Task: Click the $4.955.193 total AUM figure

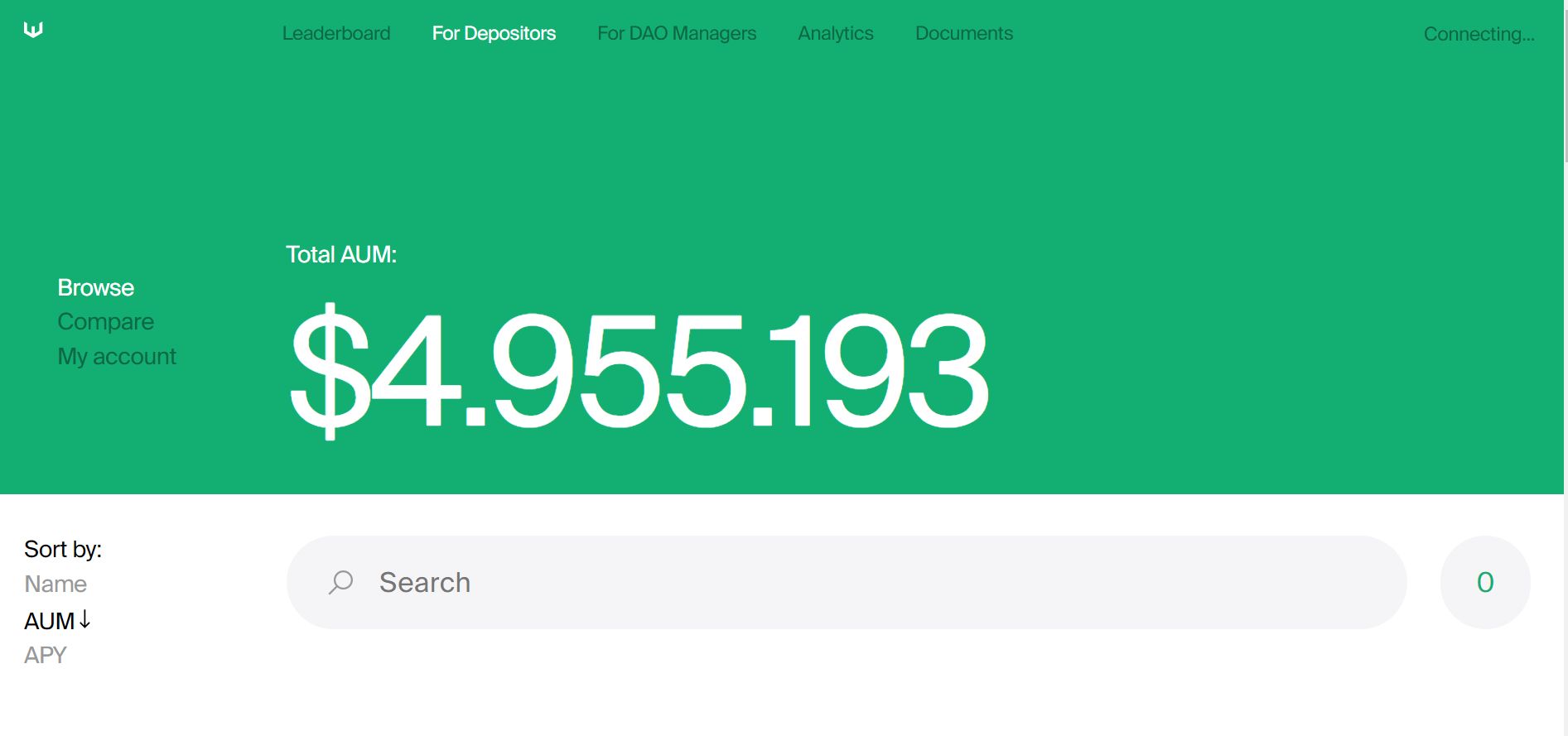Action: pyautogui.click(x=639, y=370)
